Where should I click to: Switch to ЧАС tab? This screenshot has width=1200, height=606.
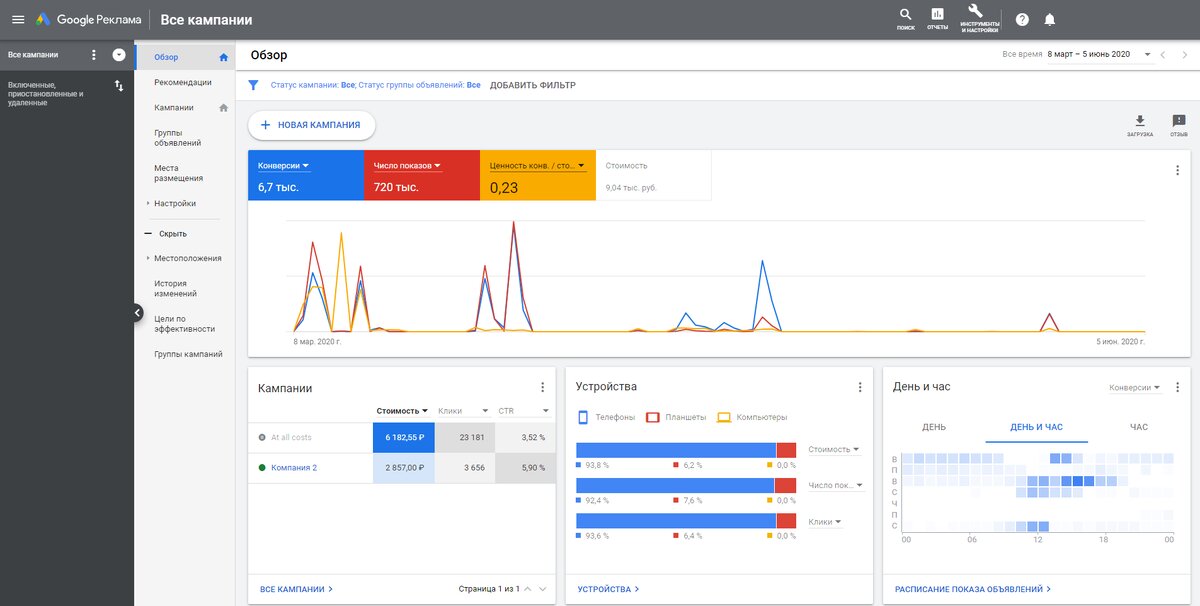click(x=1139, y=427)
